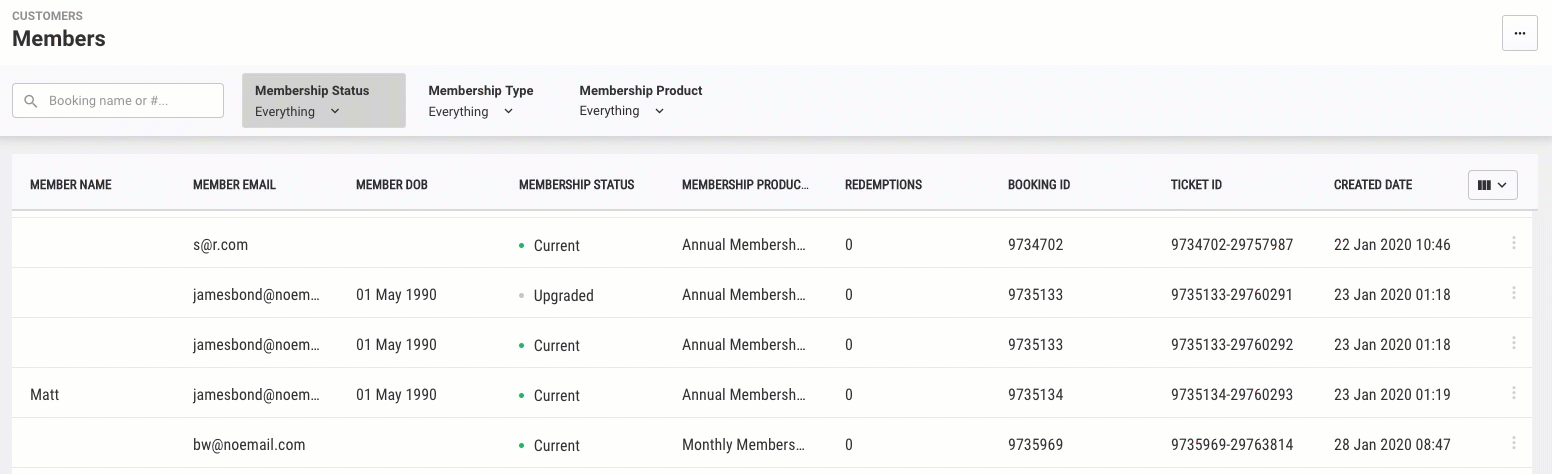Open row actions for bw@noemail.com row
This screenshot has height=474, width=1552.
pos(1513,443)
